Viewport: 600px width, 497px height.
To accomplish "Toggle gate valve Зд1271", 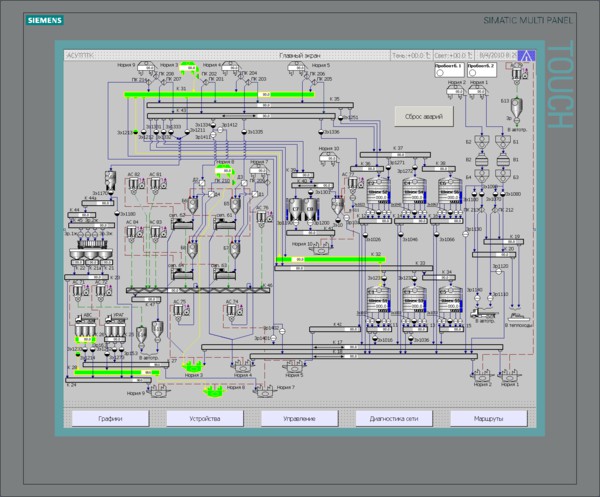I will pyautogui.click(x=388, y=167).
